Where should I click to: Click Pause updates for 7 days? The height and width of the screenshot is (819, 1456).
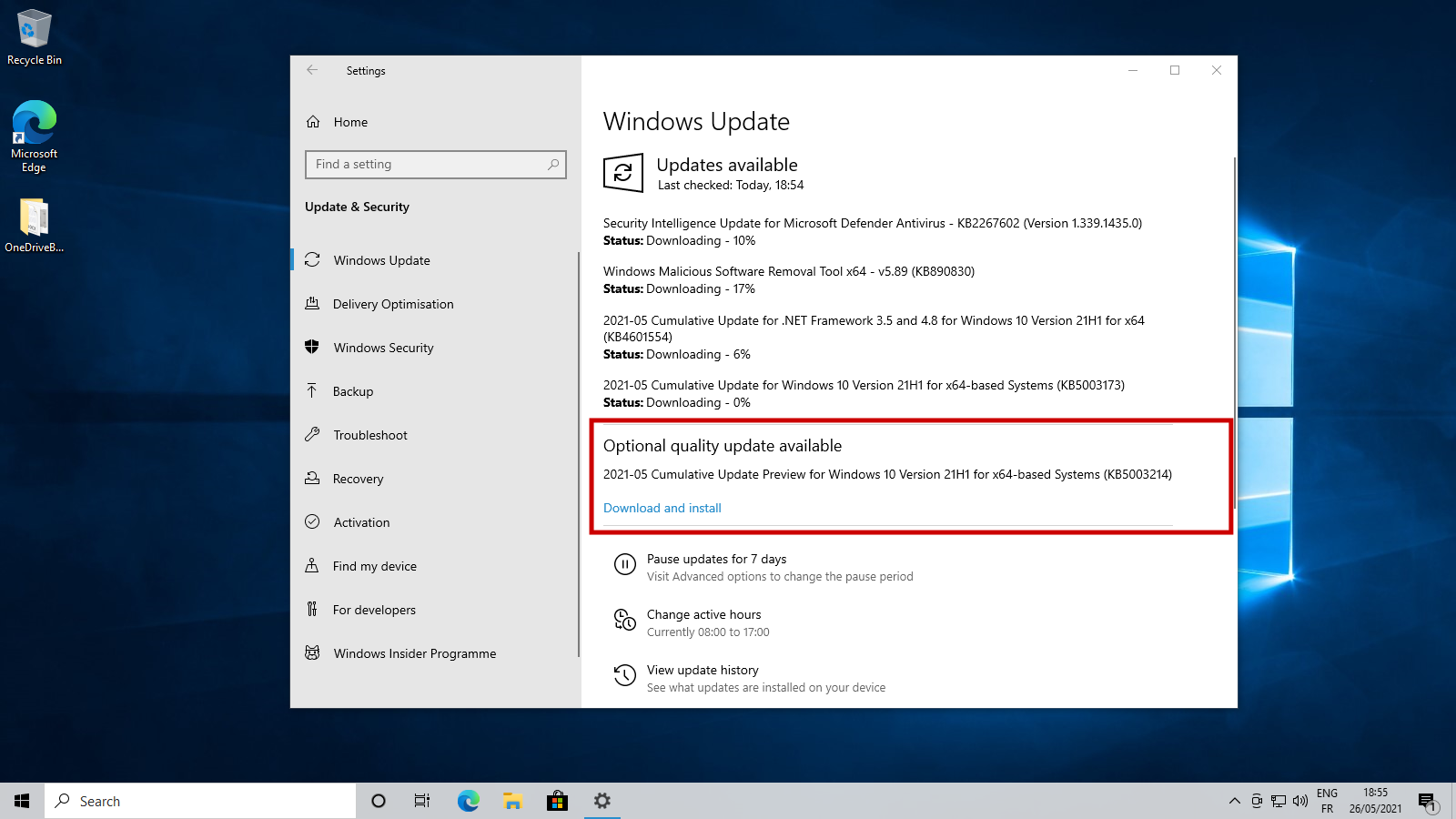click(x=716, y=559)
